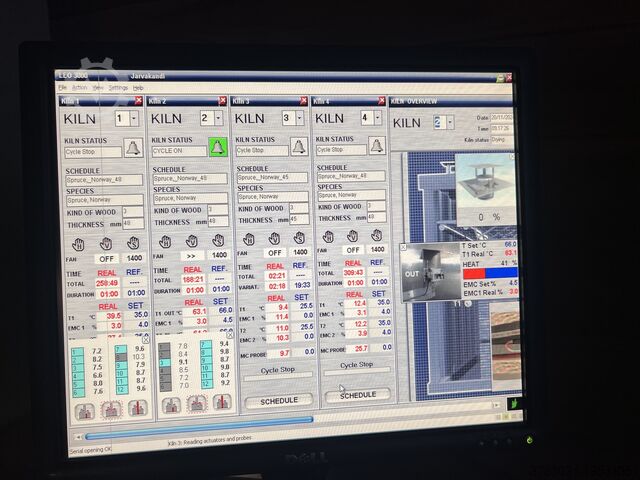Click the alarm bell icon in Kiln 3
The image size is (640, 480).
coord(297,147)
